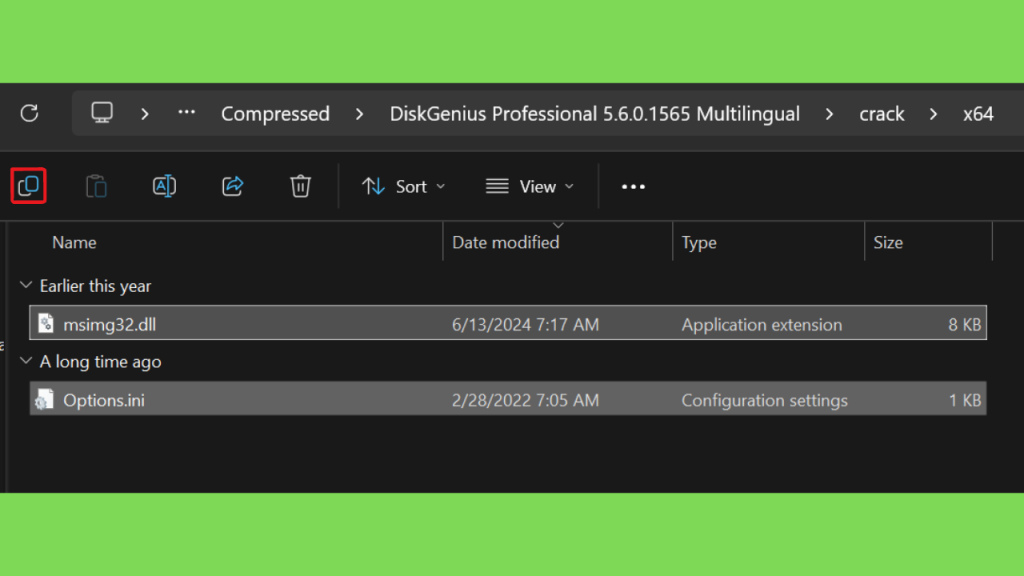Click the Delete trash can icon

pos(300,186)
